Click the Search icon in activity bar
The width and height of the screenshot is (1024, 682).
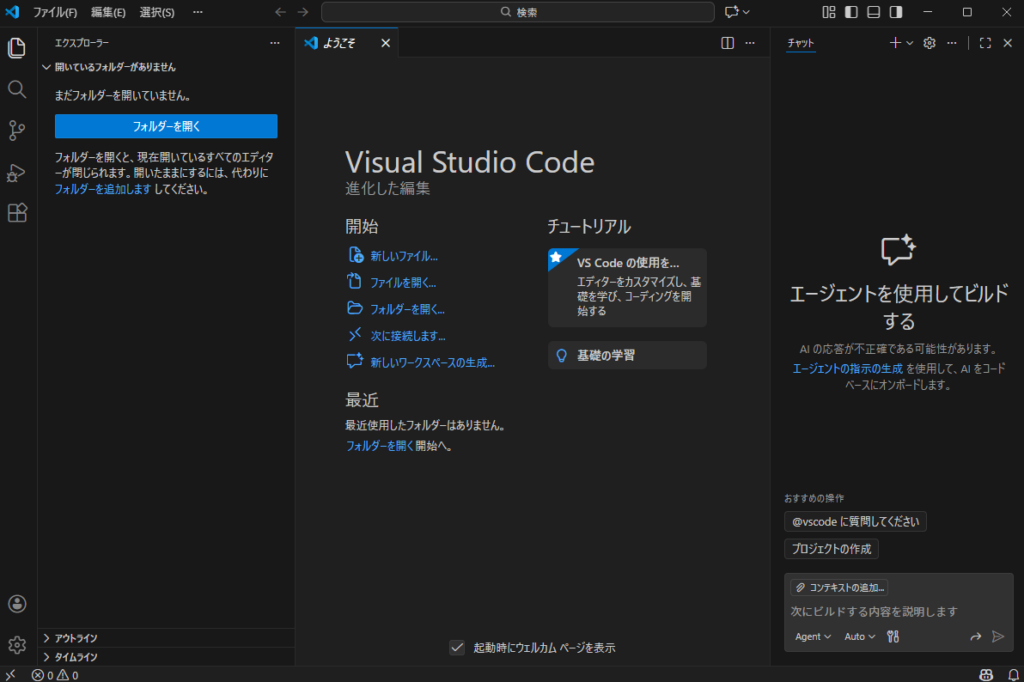[17, 89]
